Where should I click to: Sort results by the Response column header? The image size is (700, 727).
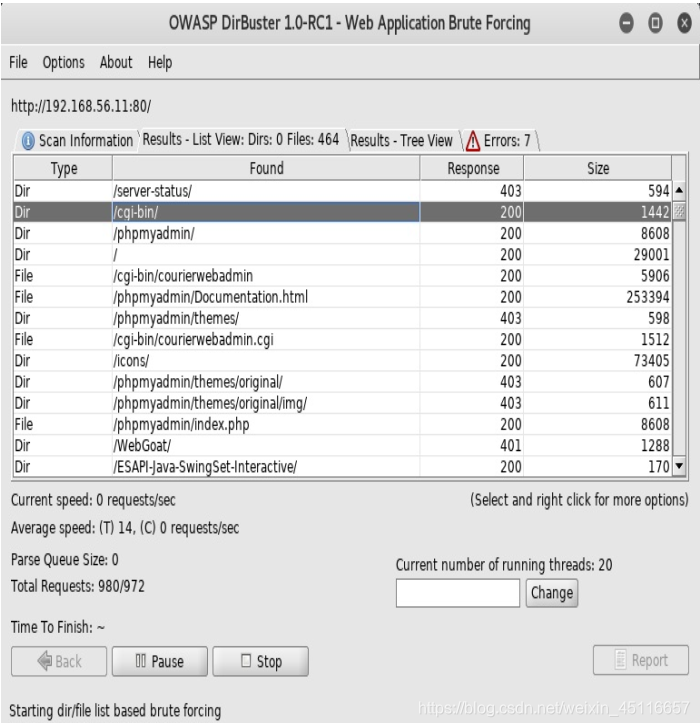pos(472,169)
